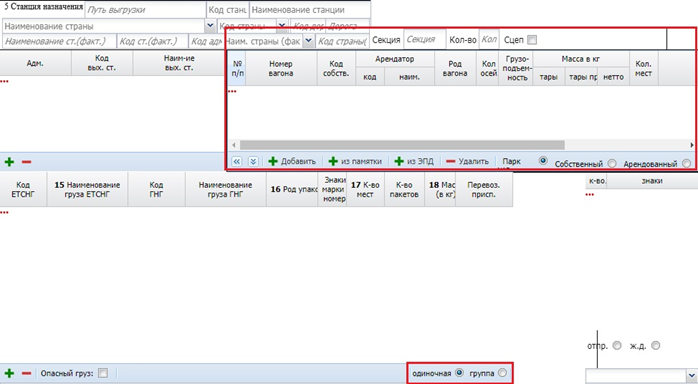The image size is (698, 384).
Task: Click the из памятки button label
Action: (361, 162)
